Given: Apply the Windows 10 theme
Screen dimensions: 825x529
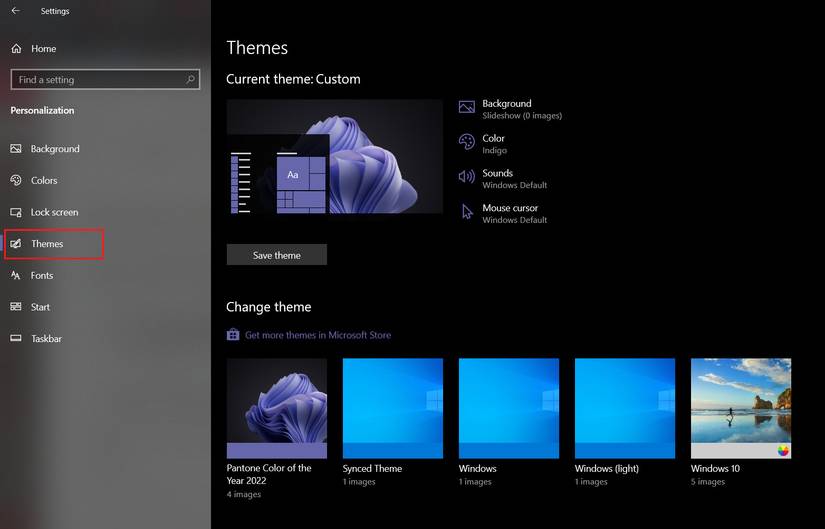Looking at the screenshot, I should [740, 408].
